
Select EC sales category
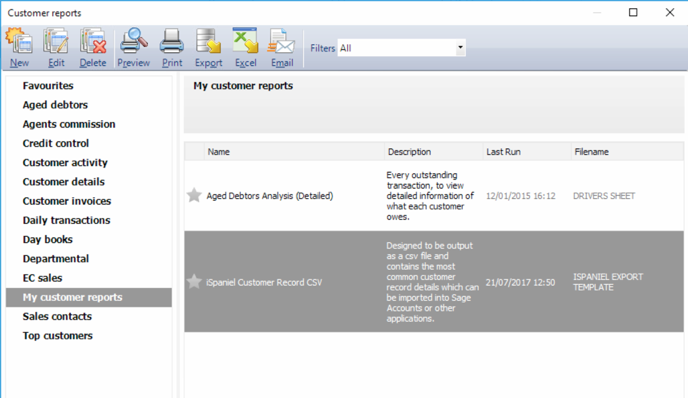(x=42, y=278)
